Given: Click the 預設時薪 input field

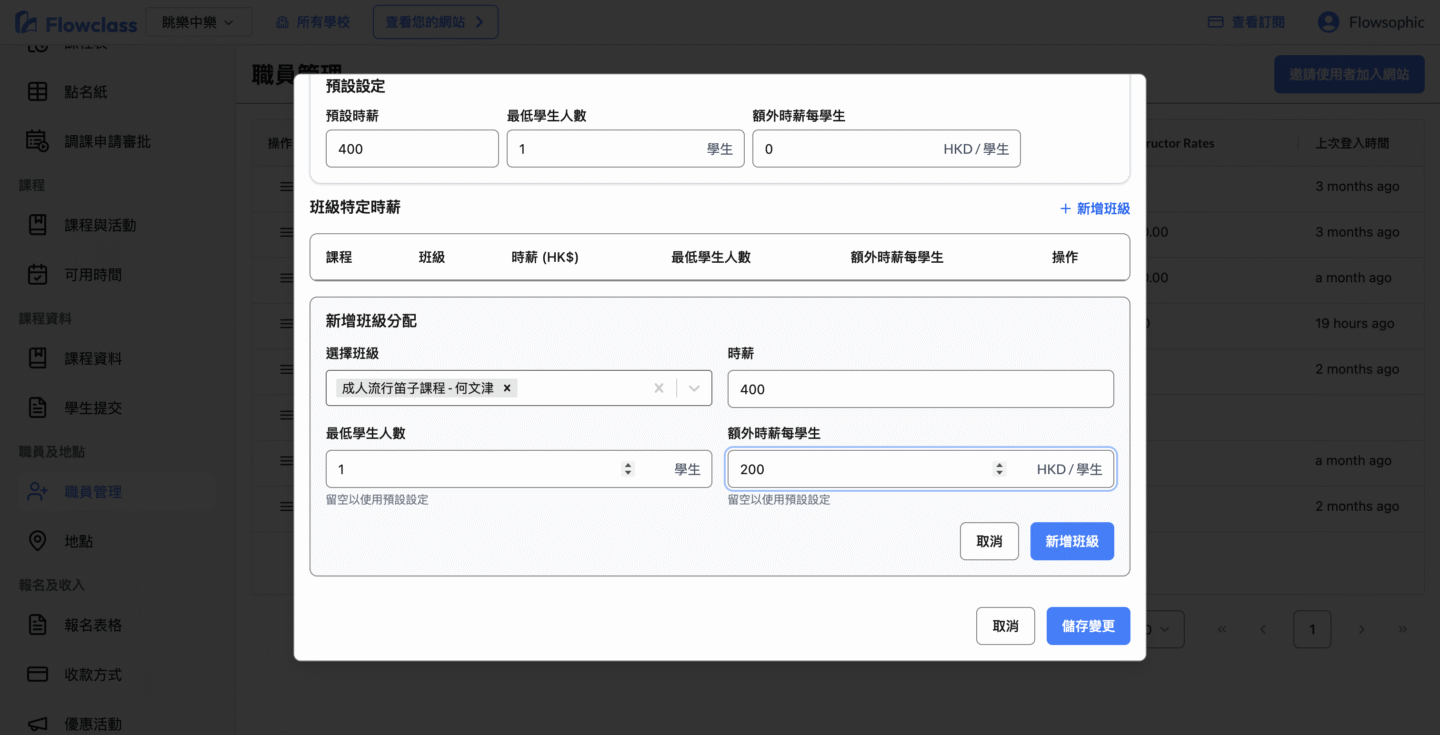Looking at the screenshot, I should (412, 149).
